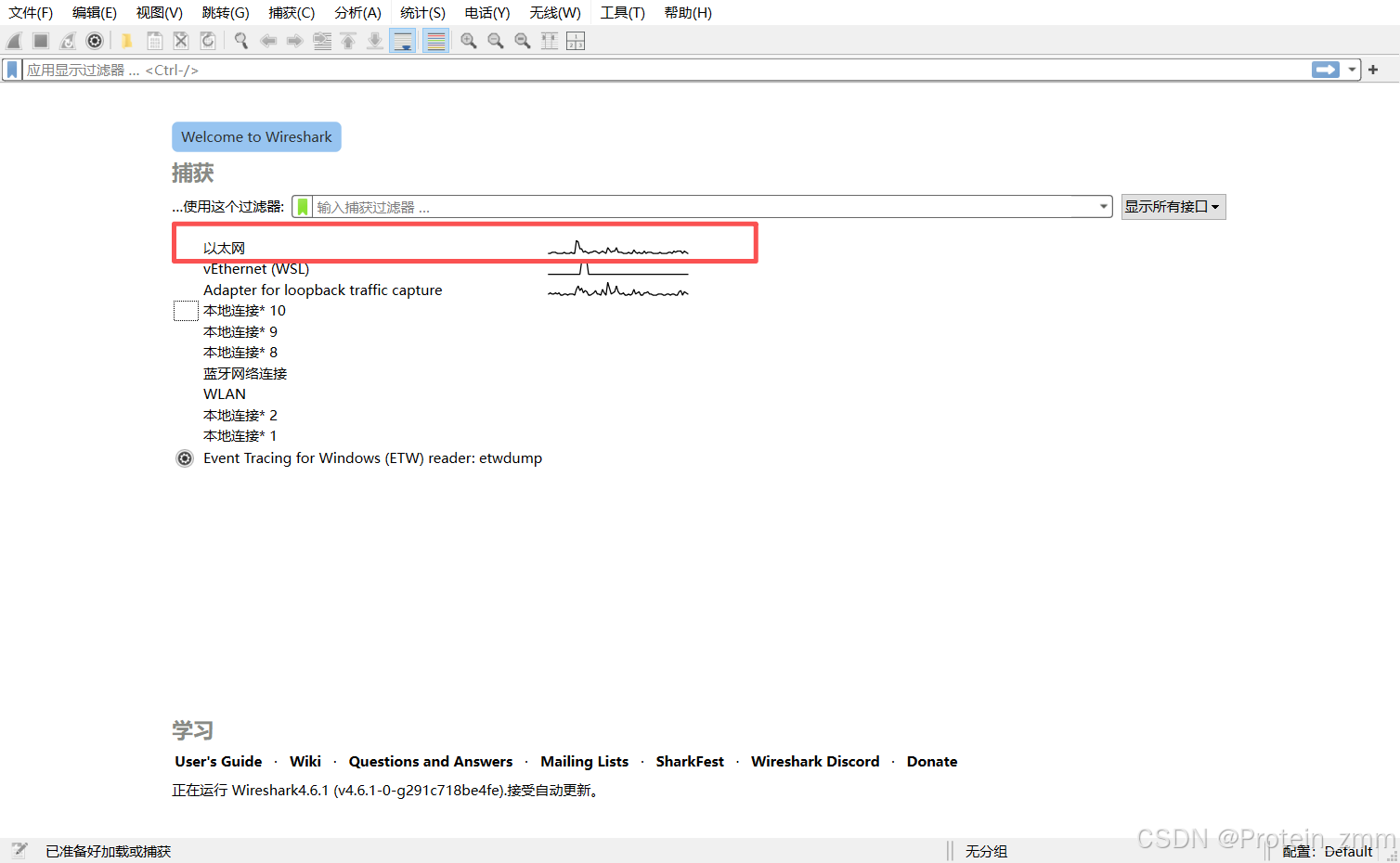The width and height of the screenshot is (1400, 863).
Task: Open display filter history dropdown arrow
Action: [1352, 70]
